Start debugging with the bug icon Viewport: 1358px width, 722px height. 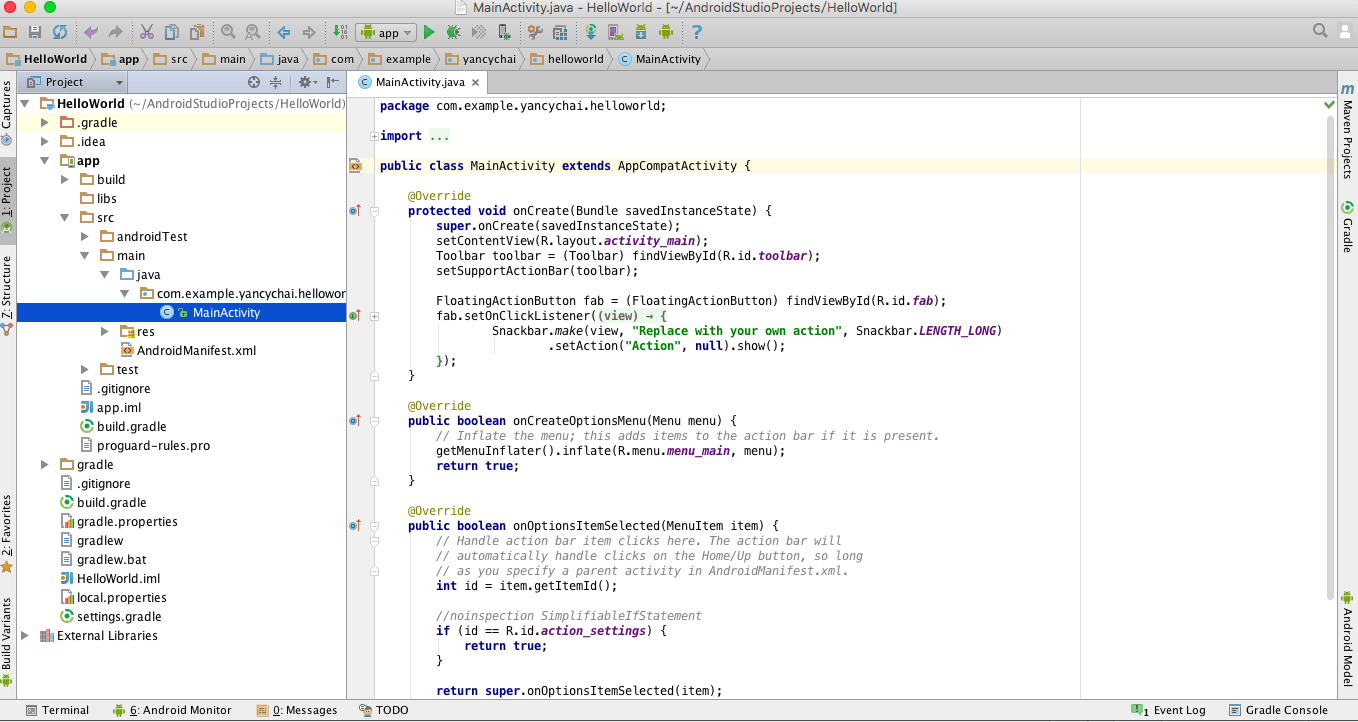(x=453, y=32)
